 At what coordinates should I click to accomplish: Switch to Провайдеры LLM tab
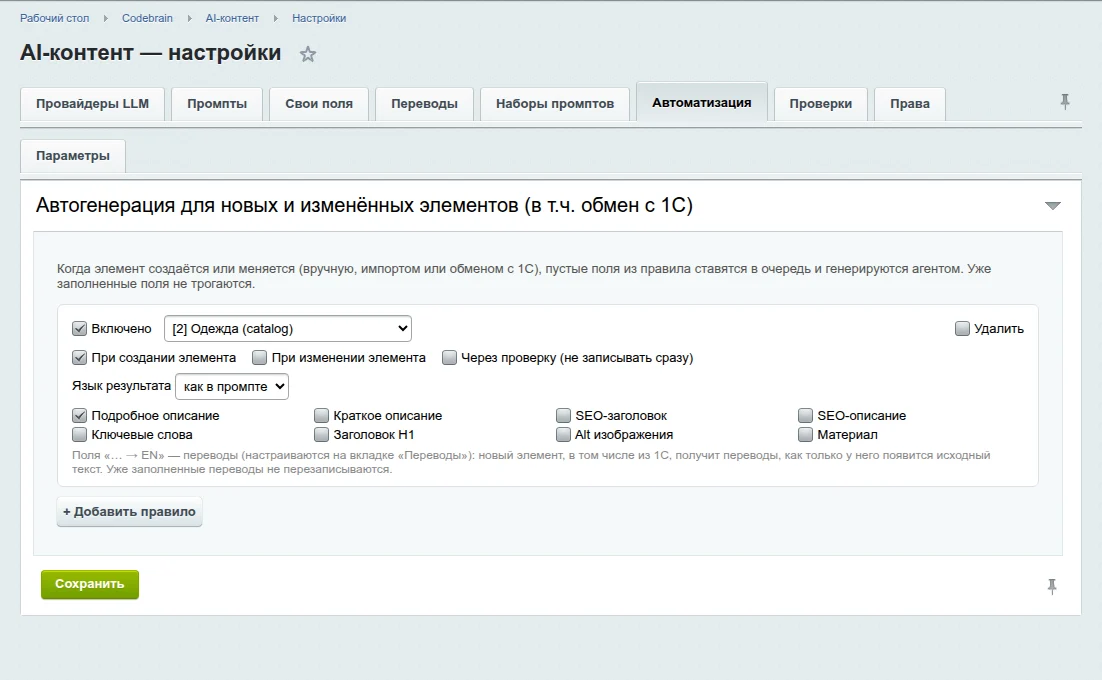tap(92, 104)
